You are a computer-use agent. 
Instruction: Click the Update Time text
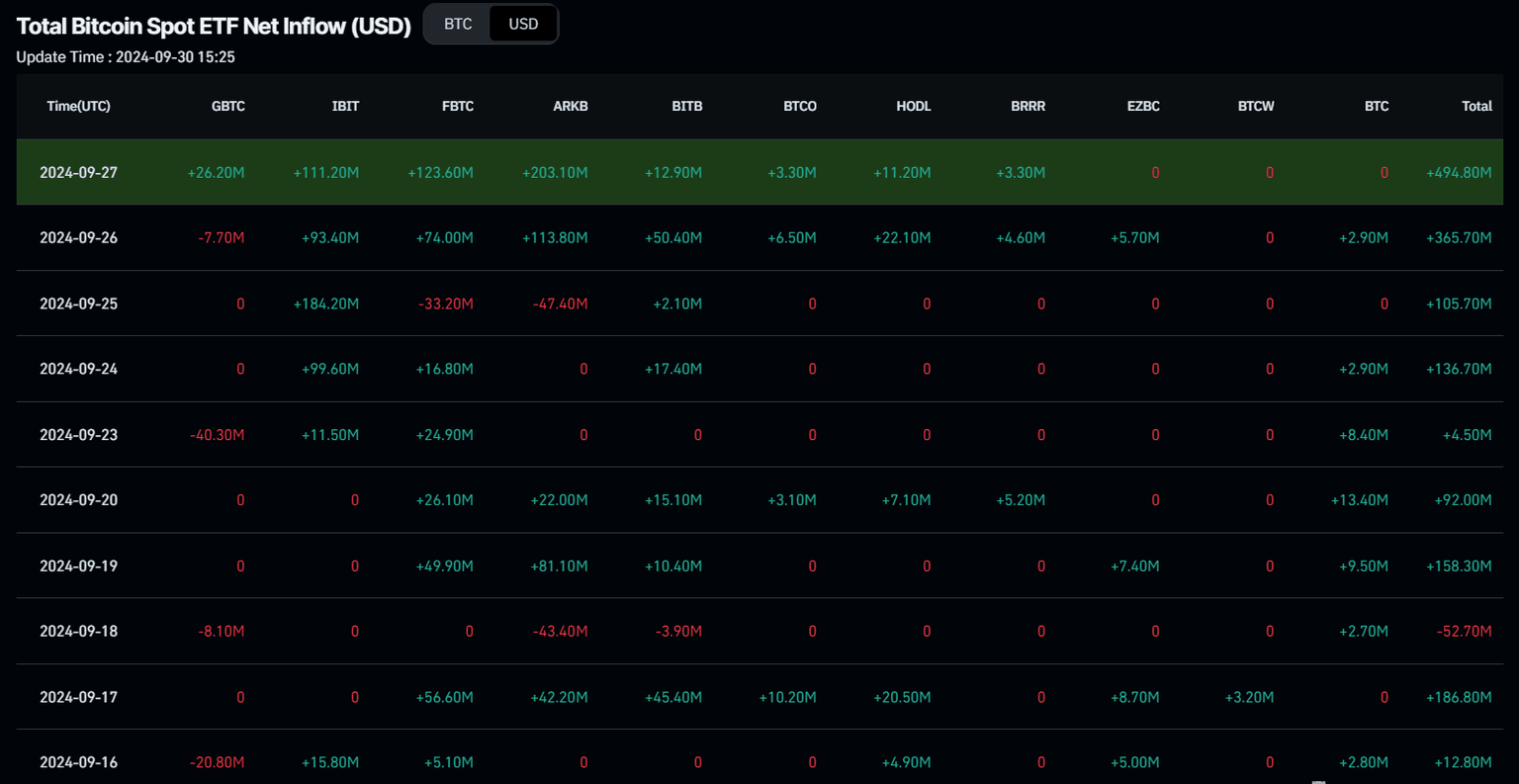coord(126,57)
